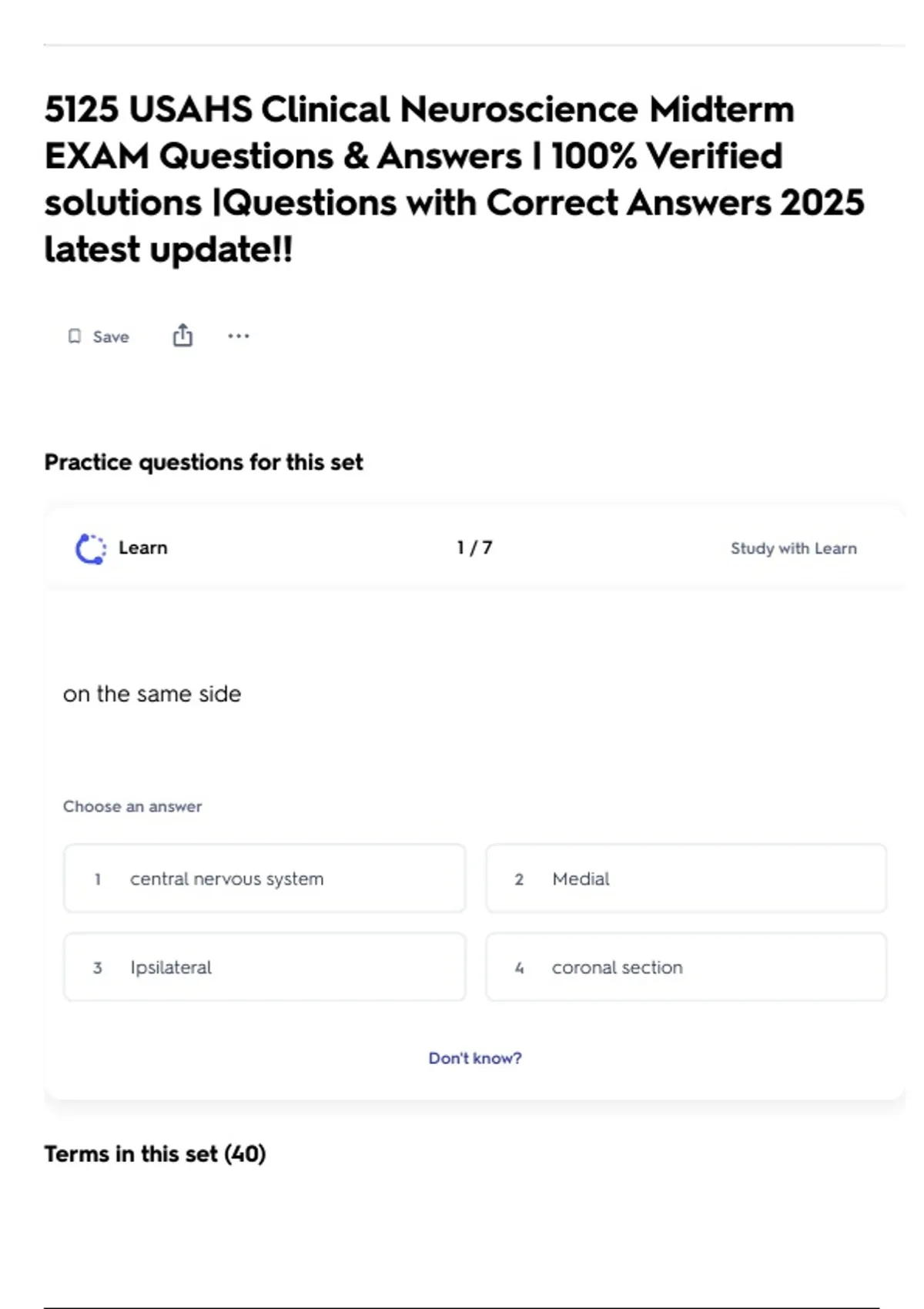Click the 'on the same side' prompt

coord(152,694)
